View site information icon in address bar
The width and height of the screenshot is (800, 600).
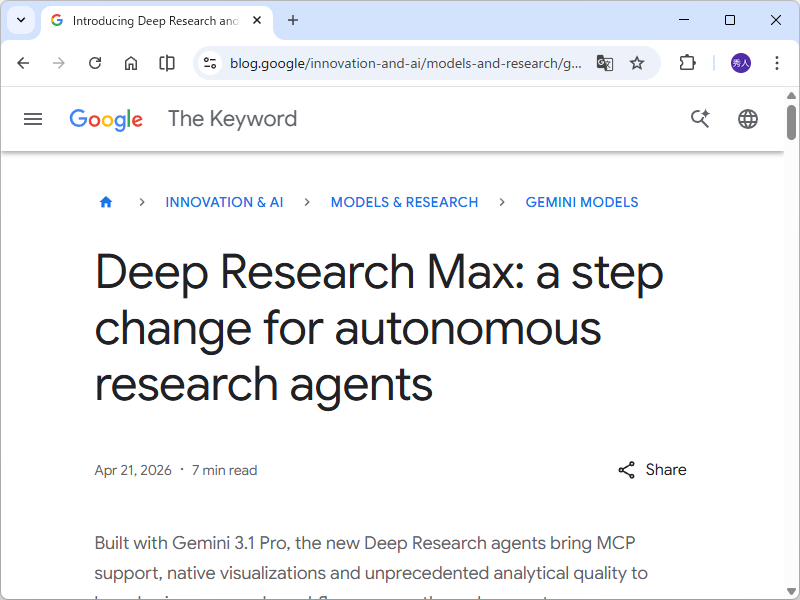point(210,63)
